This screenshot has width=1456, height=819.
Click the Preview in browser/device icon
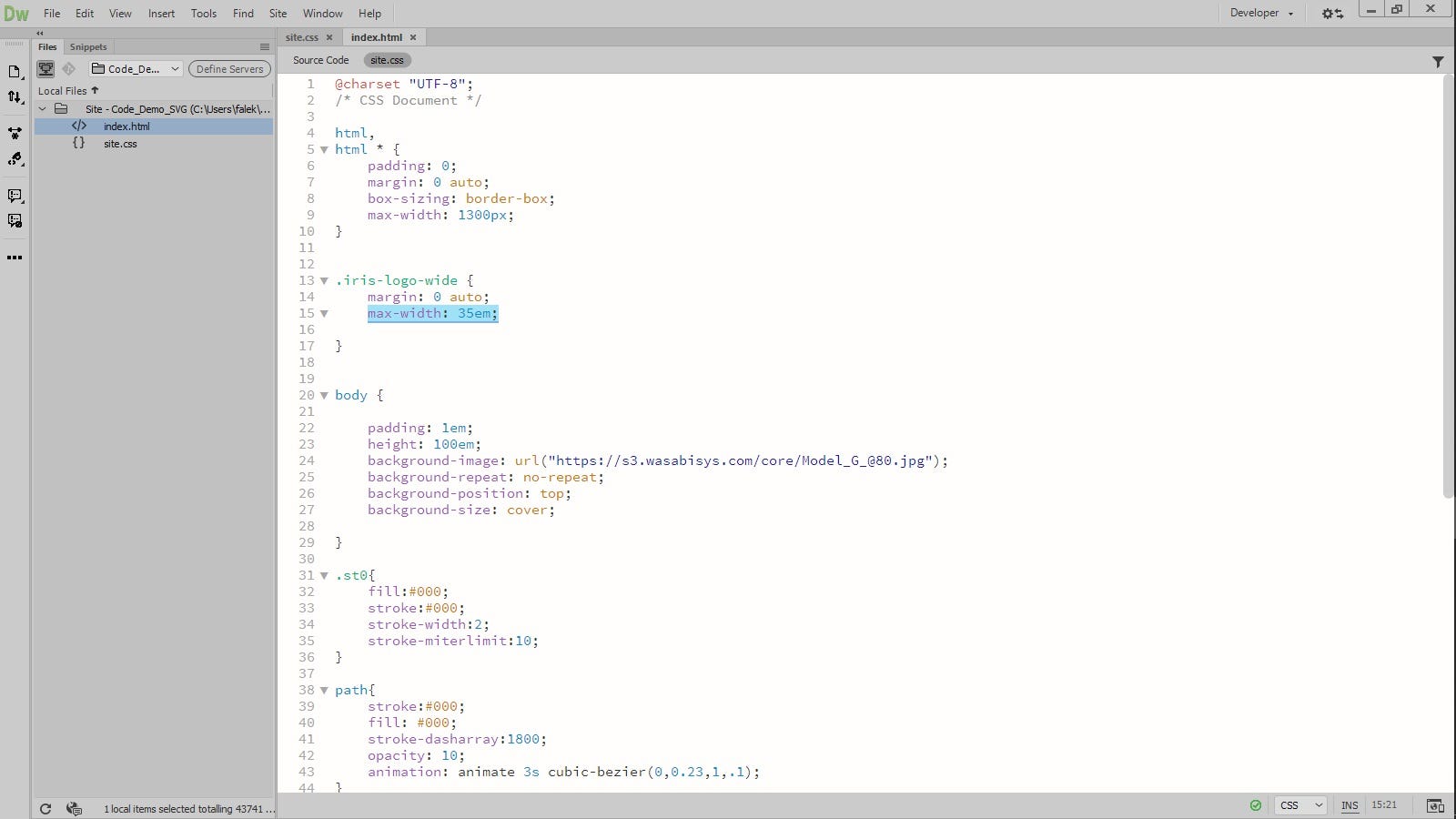pos(1435,805)
